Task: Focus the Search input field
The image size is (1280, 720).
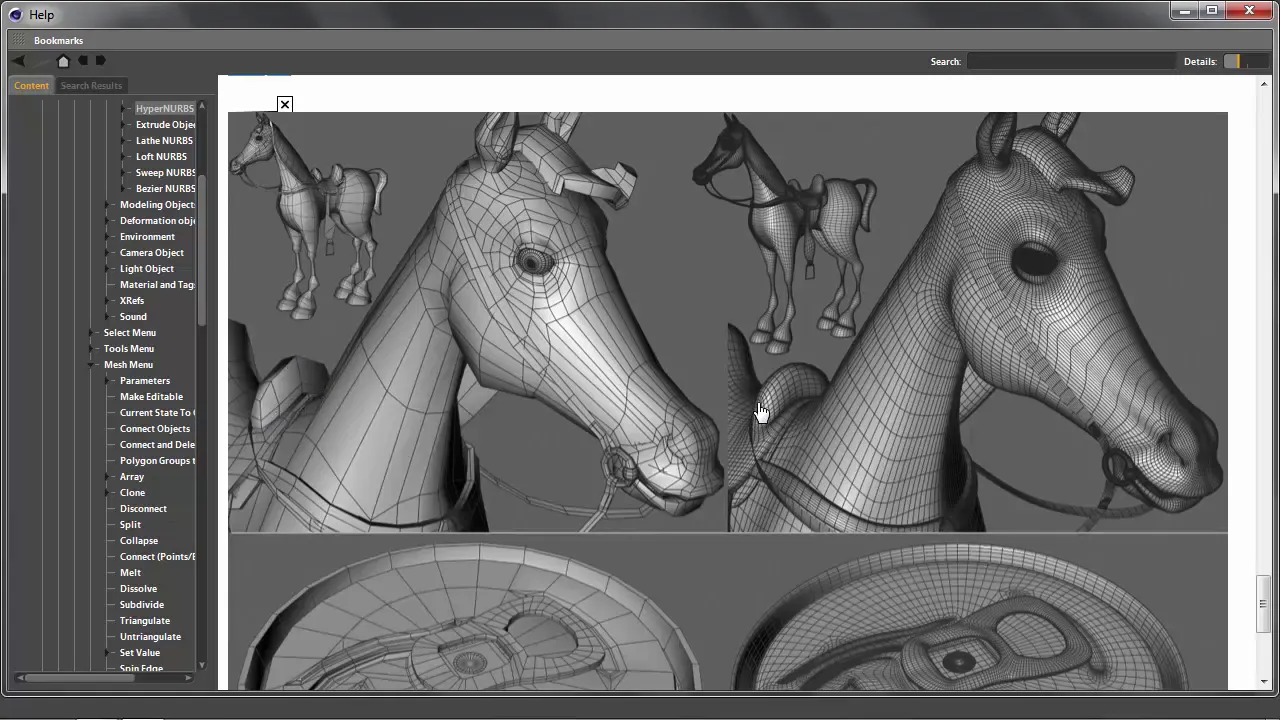Action: click(x=1071, y=61)
